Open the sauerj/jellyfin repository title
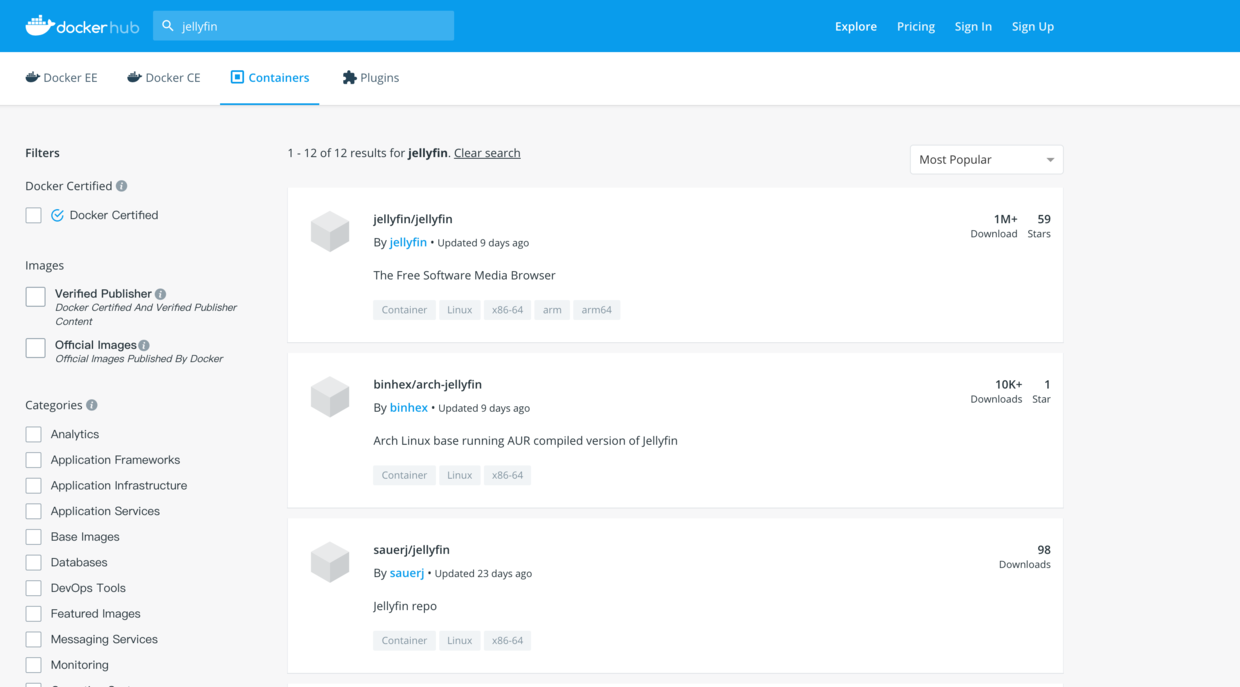The width and height of the screenshot is (1240, 687). click(412, 550)
